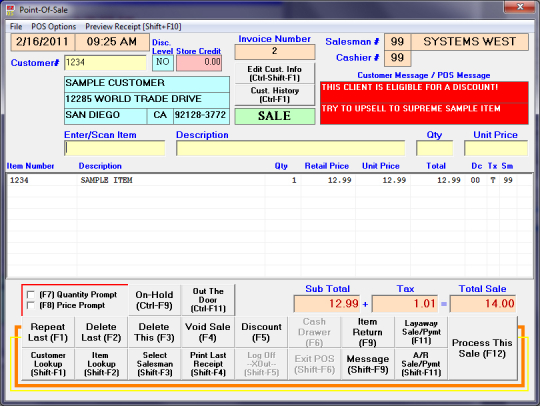Click the Invoice Number field showing 2

[274, 52]
